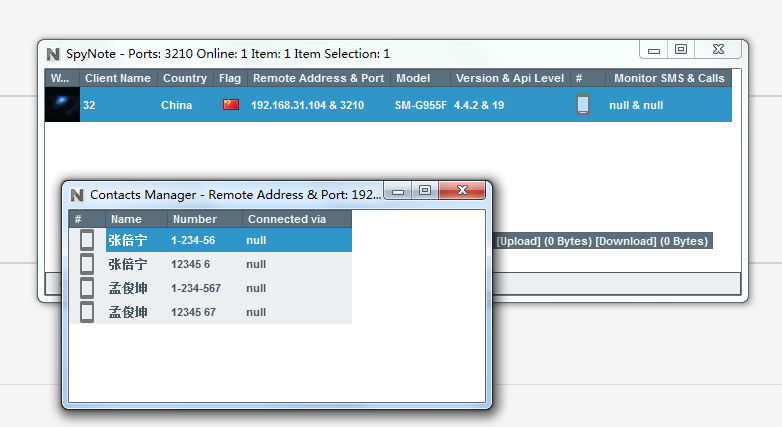Image resolution: width=782 pixels, height=427 pixels.
Task: Click the Flag column header
Action: (x=230, y=78)
